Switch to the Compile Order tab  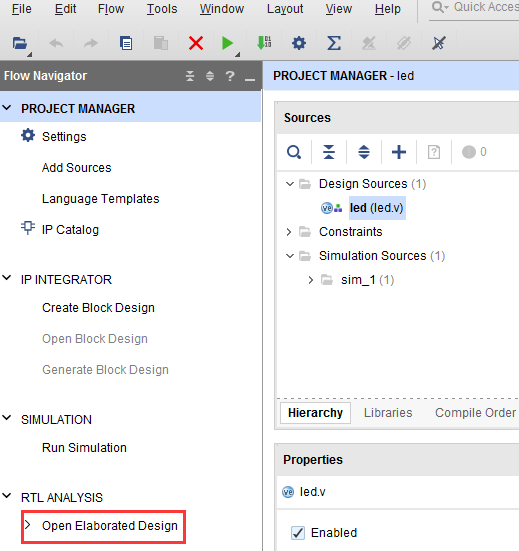[475, 413]
